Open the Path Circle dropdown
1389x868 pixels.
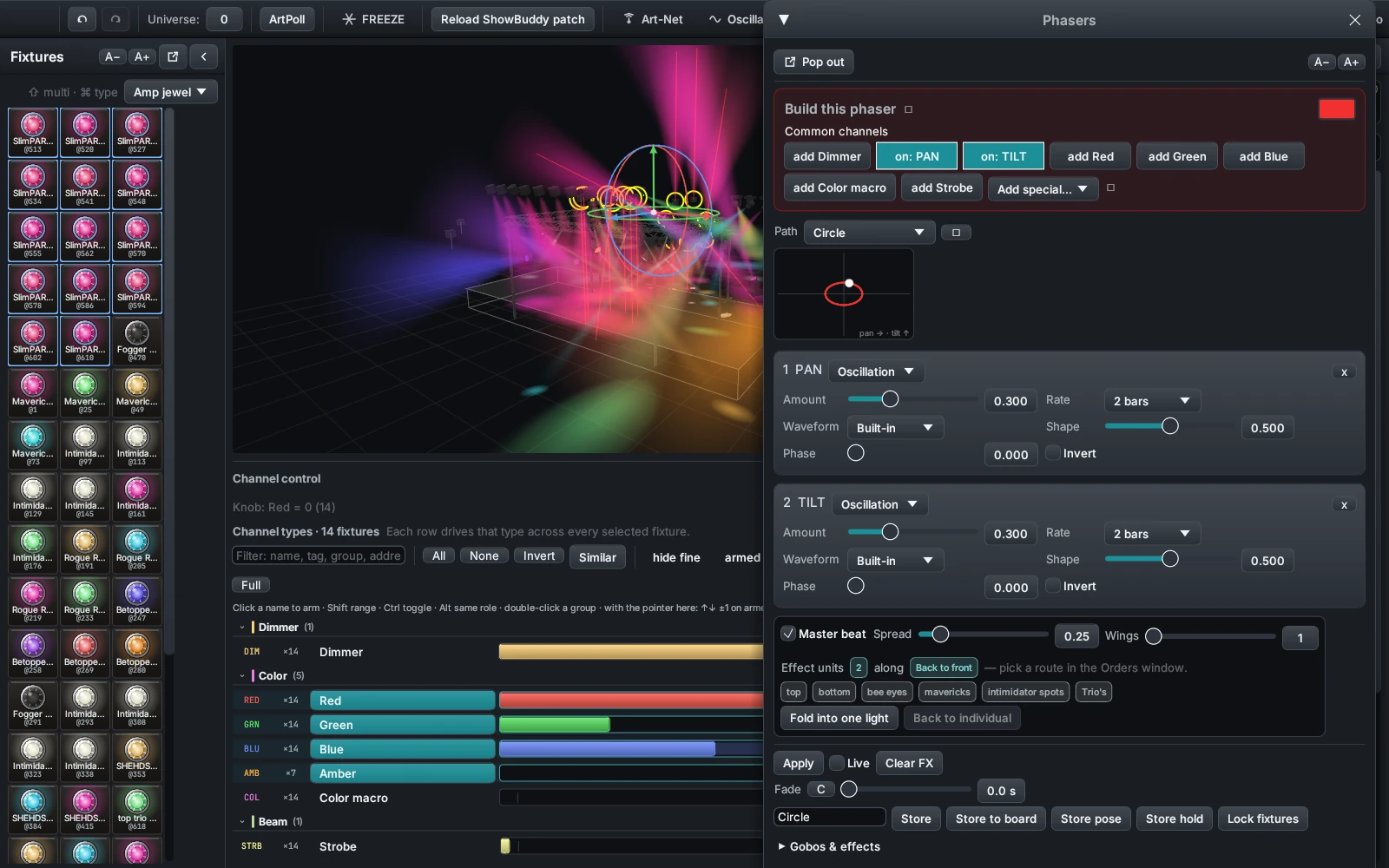tap(869, 233)
